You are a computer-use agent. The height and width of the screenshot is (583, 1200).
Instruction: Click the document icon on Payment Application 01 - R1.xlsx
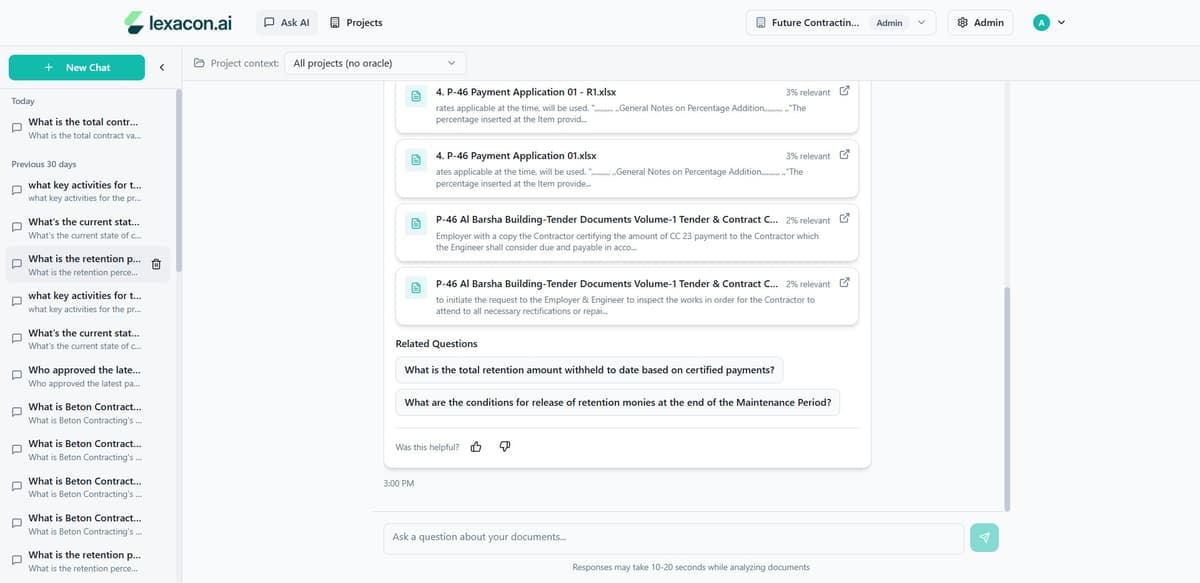[x=415, y=97]
